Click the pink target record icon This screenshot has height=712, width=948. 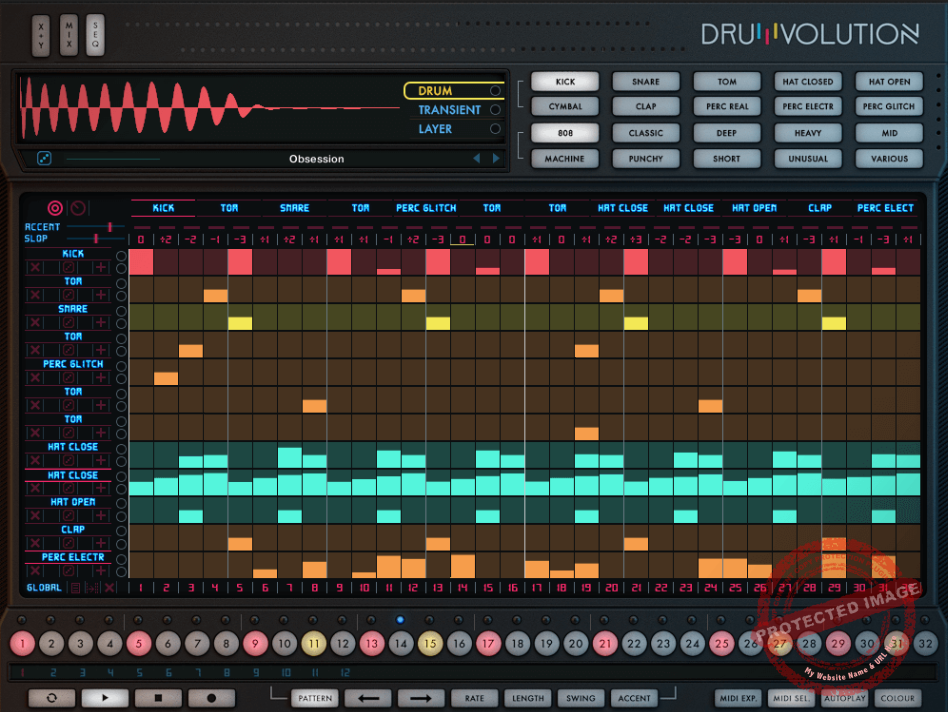click(55, 208)
